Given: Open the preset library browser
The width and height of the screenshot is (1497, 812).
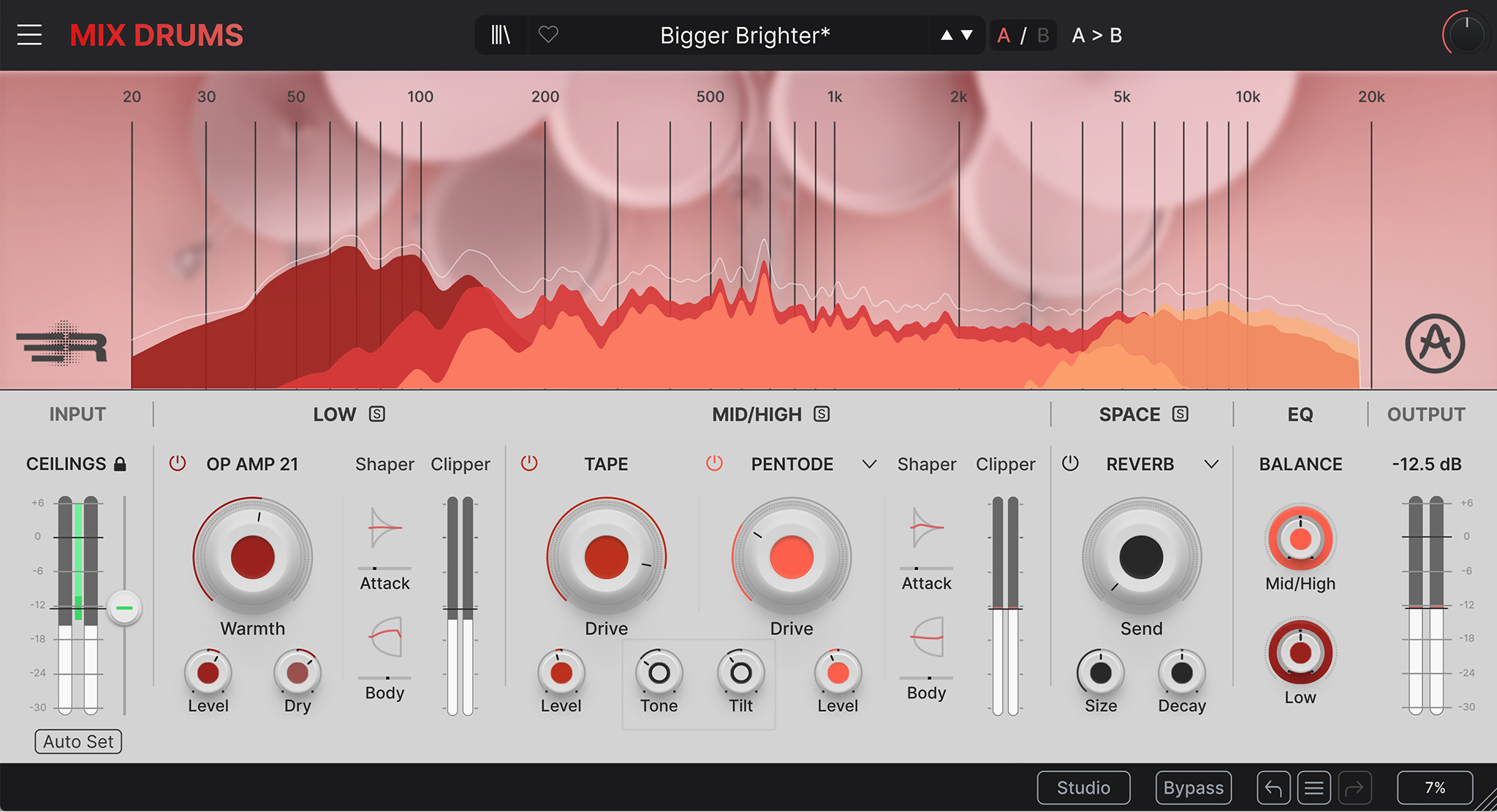Looking at the screenshot, I should (501, 35).
